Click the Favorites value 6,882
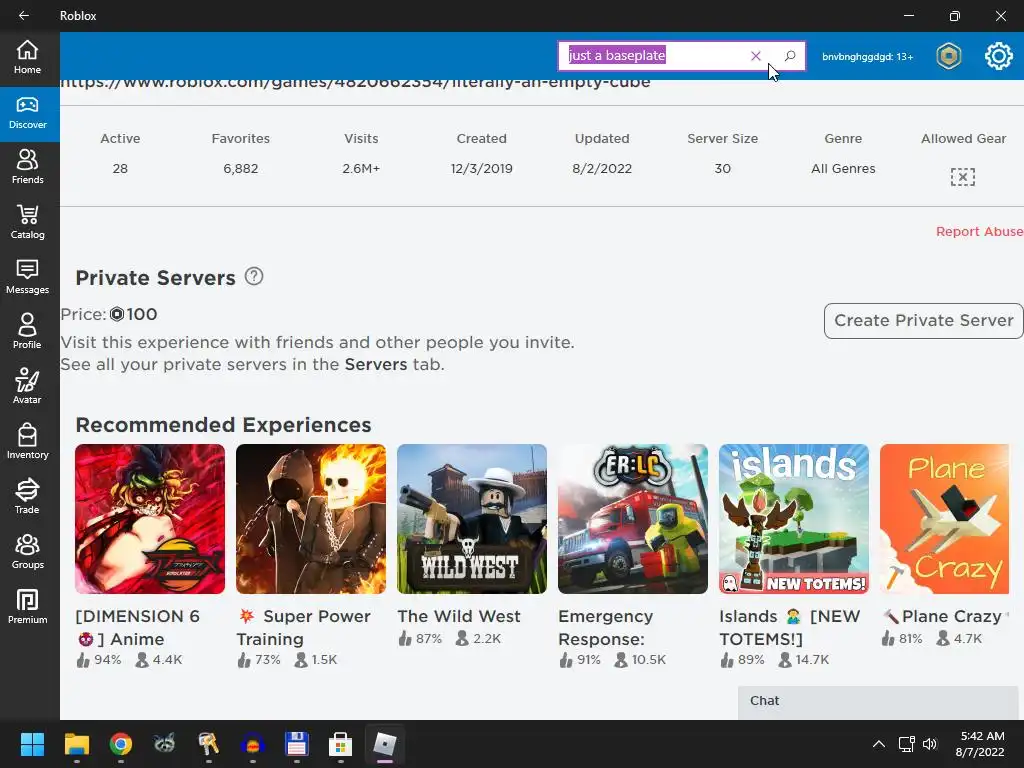1024x768 pixels. (240, 168)
